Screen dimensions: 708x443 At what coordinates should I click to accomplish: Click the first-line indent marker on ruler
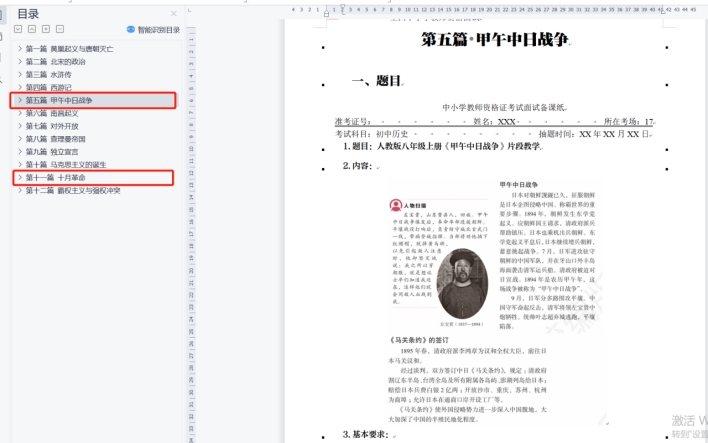(341, 6)
